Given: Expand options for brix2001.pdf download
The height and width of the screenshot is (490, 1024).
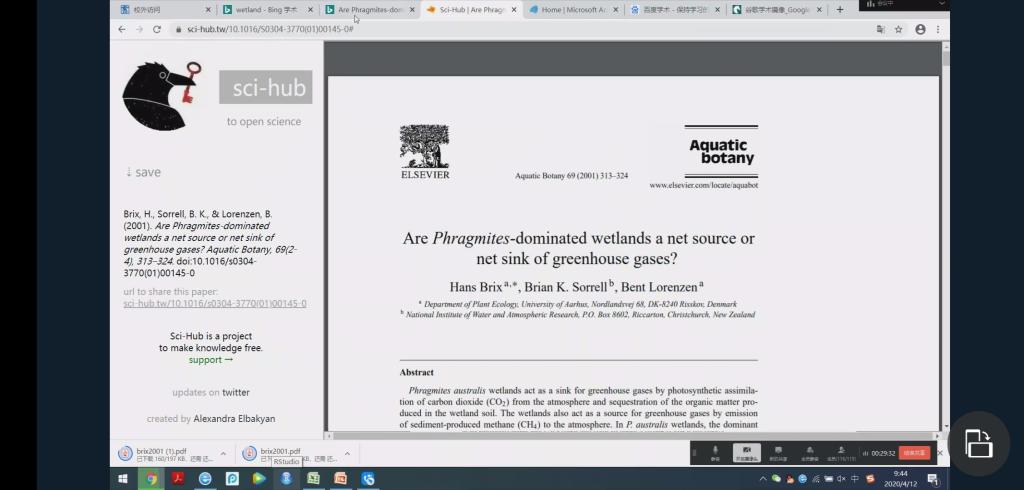Looking at the screenshot, I should [347, 454].
